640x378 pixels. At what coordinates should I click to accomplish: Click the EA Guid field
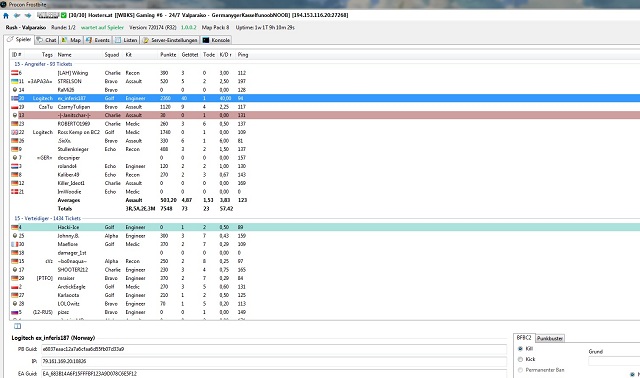pos(273,374)
